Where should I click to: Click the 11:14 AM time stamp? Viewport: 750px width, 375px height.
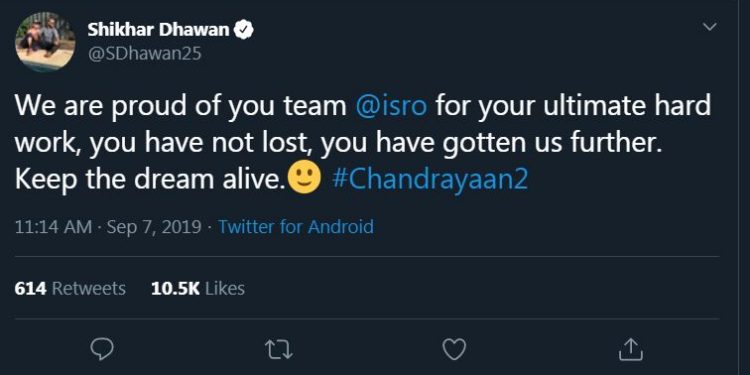point(53,226)
